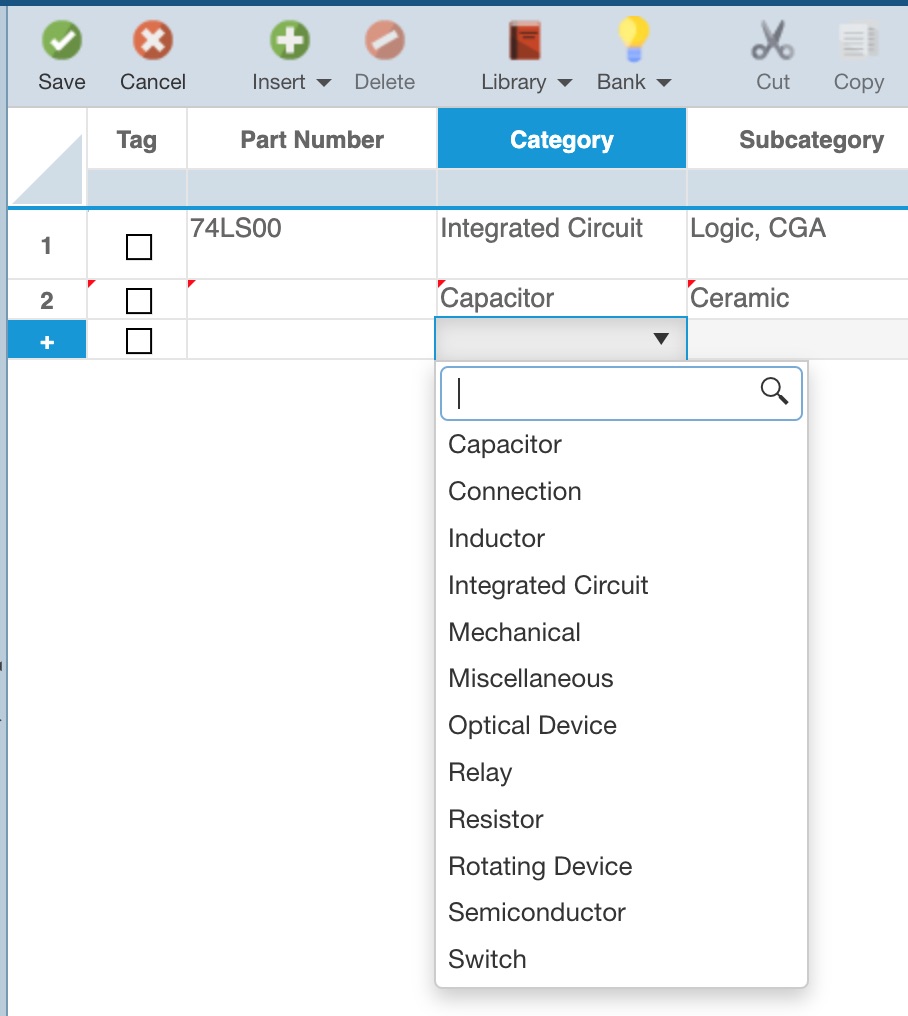Click the Part Number column header

point(312,140)
